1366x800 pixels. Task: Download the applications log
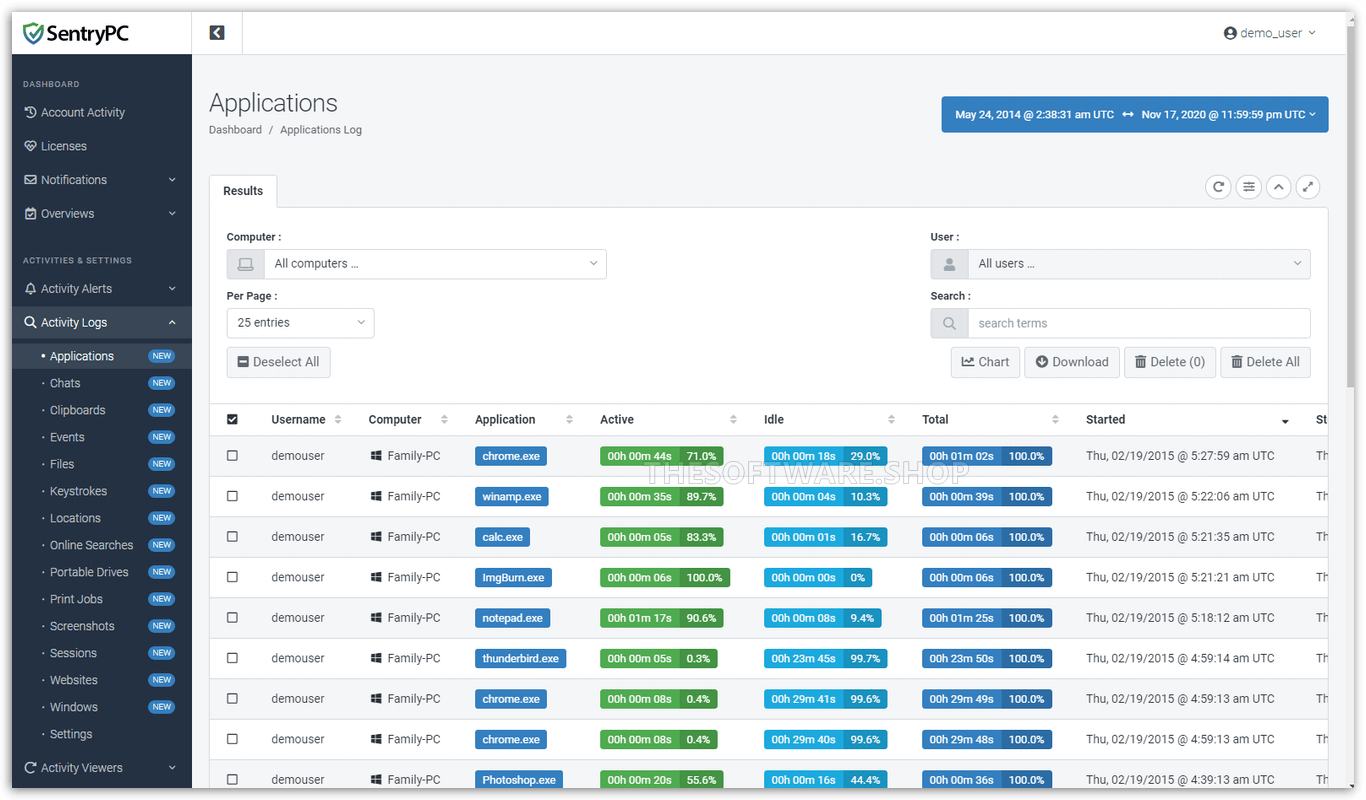[1071, 362]
